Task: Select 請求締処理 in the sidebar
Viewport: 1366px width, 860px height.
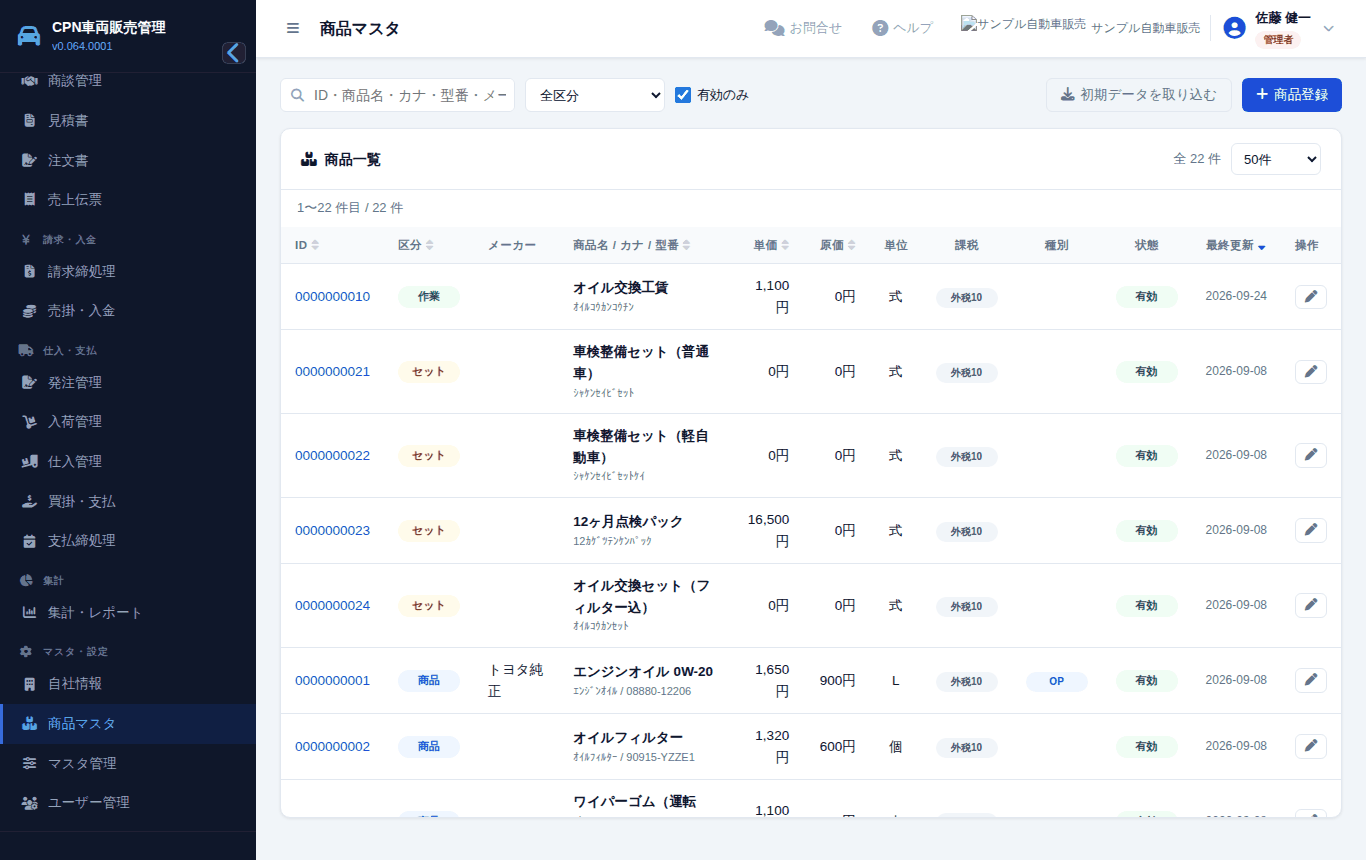Action: click(128, 271)
